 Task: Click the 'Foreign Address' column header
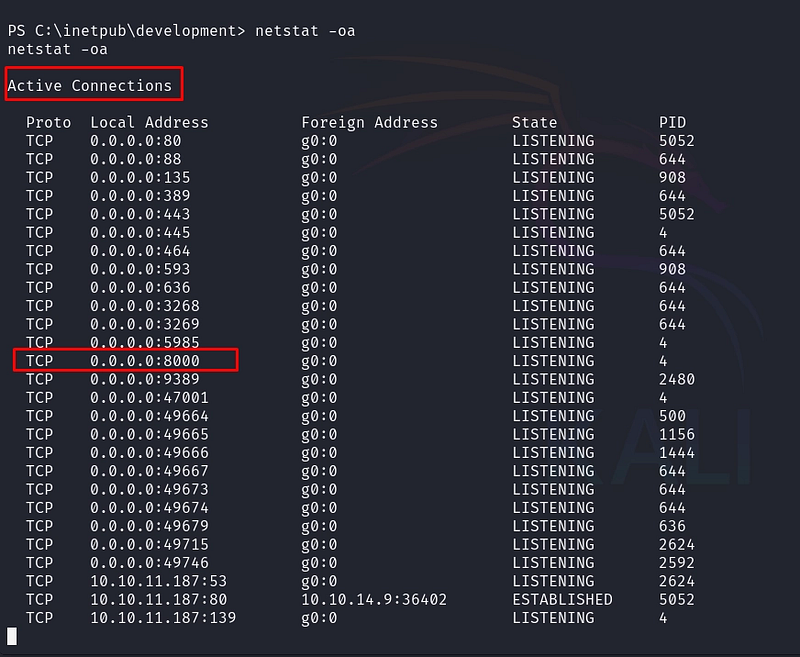coord(369,122)
